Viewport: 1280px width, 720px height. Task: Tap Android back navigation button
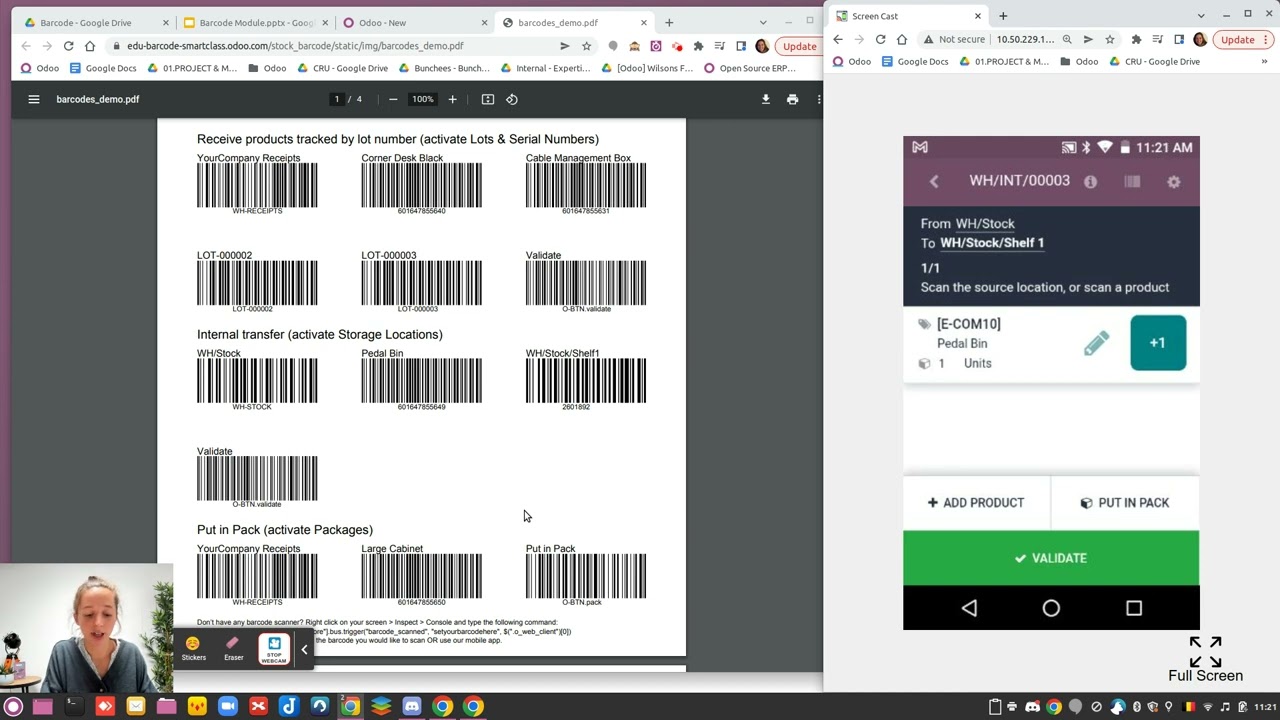click(969, 608)
